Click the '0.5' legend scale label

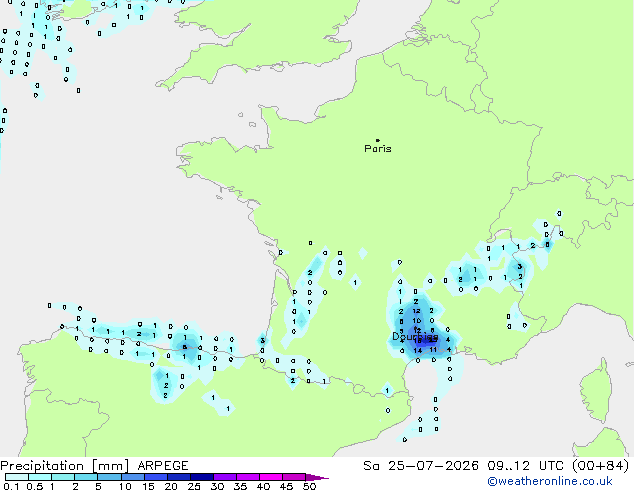click(35, 486)
